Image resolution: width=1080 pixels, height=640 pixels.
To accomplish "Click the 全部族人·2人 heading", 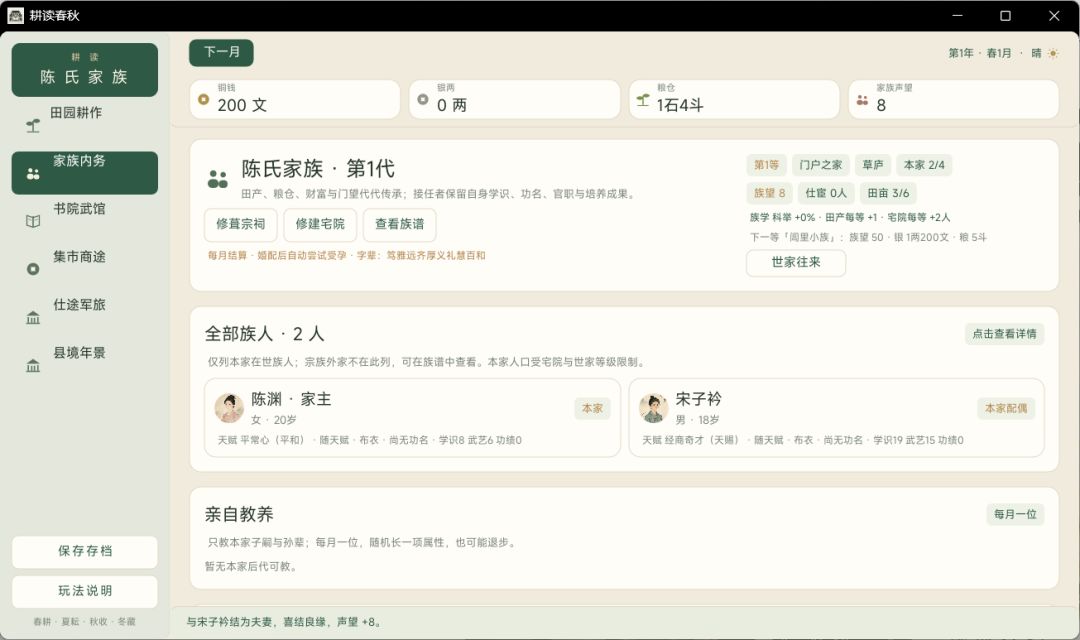I will pos(264,334).
